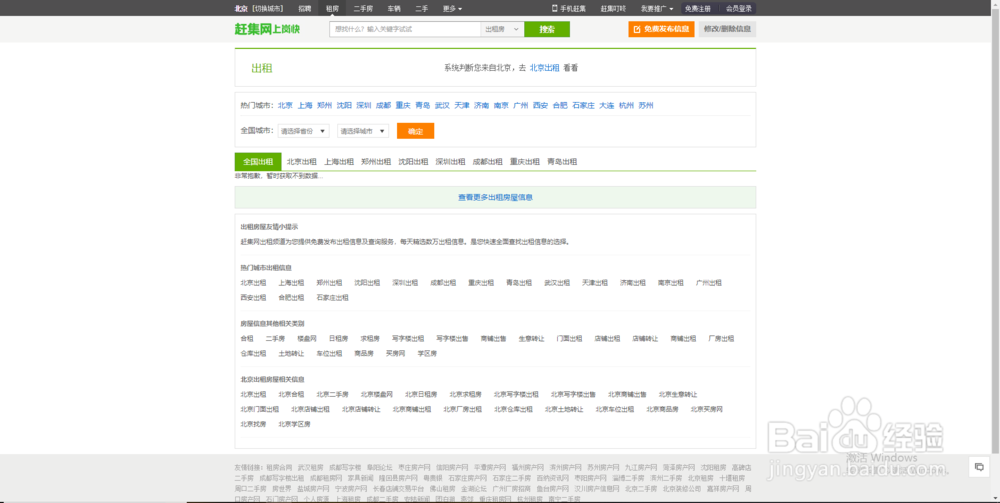The width and height of the screenshot is (1000, 503).
Task: Choose 武汉 from hot cities
Action: click(x=442, y=105)
